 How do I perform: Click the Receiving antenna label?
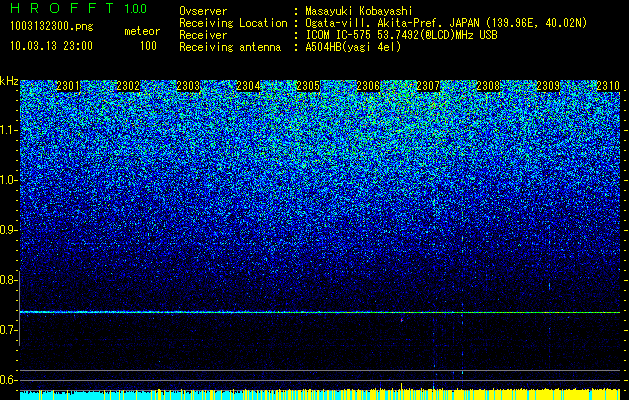click(x=230, y=47)
